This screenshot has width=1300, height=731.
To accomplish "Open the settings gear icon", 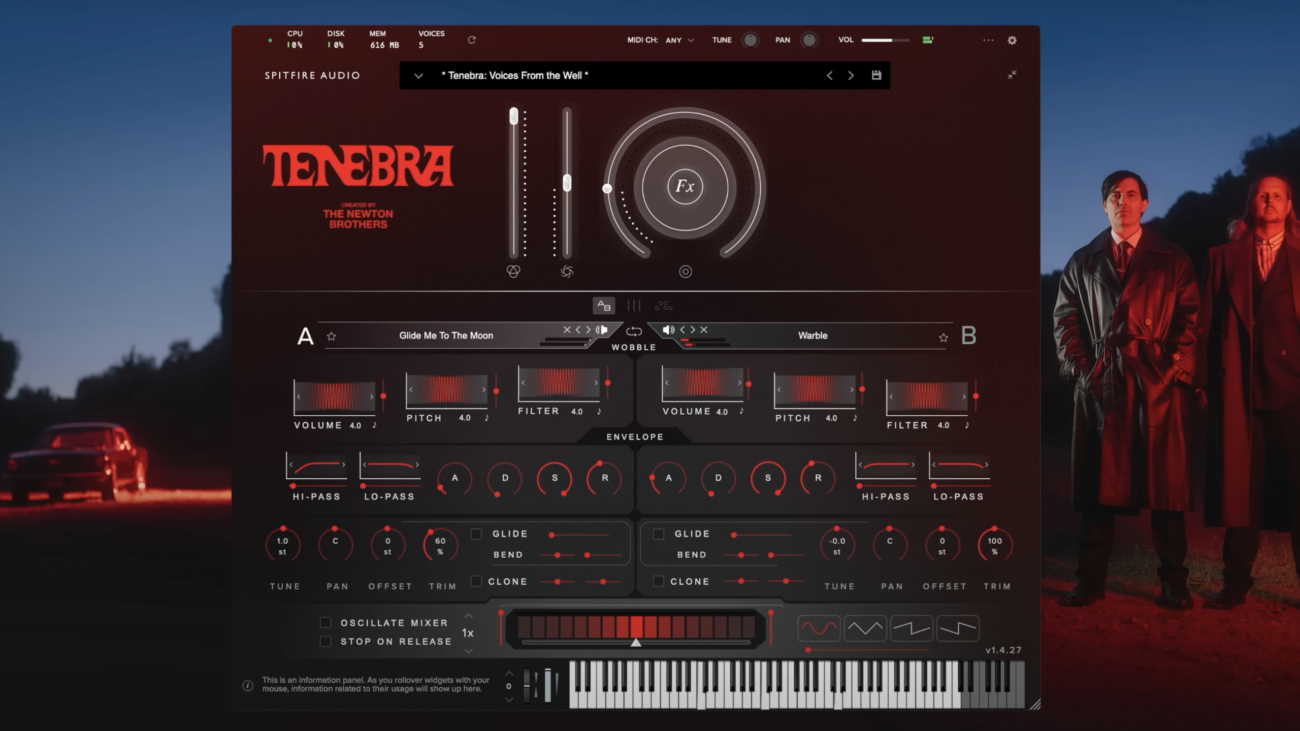I will tap(1012, 40).
